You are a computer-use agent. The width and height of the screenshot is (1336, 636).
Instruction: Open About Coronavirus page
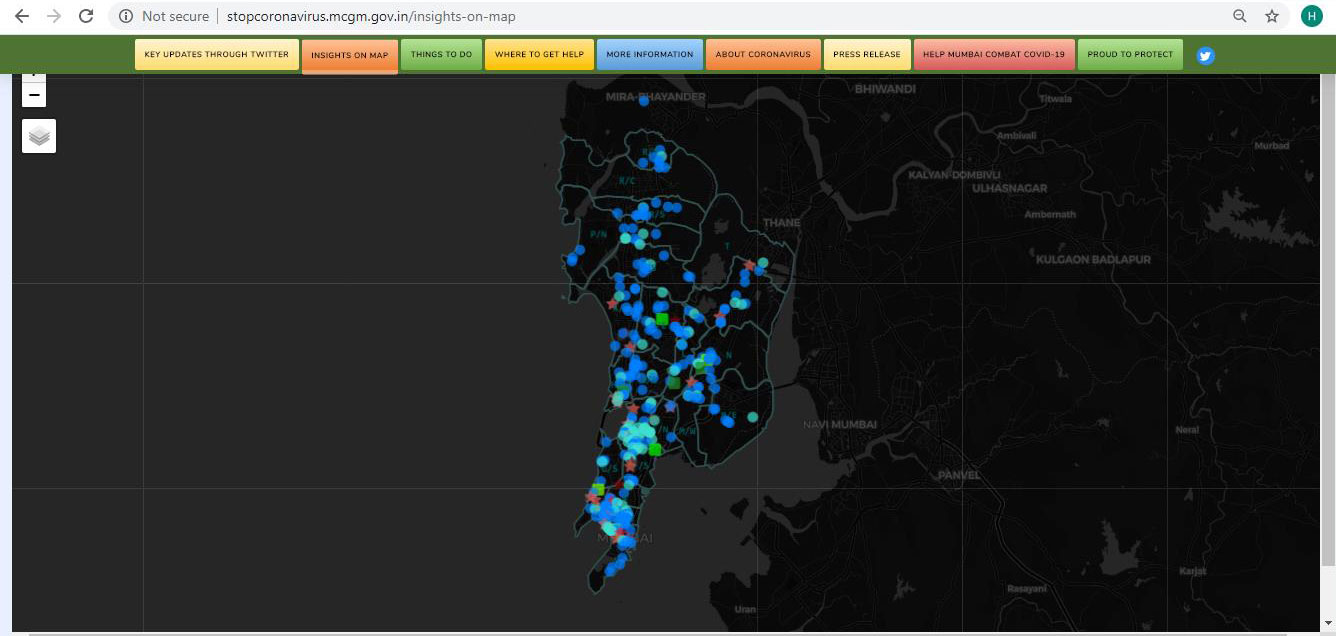(x=763, y=55)
